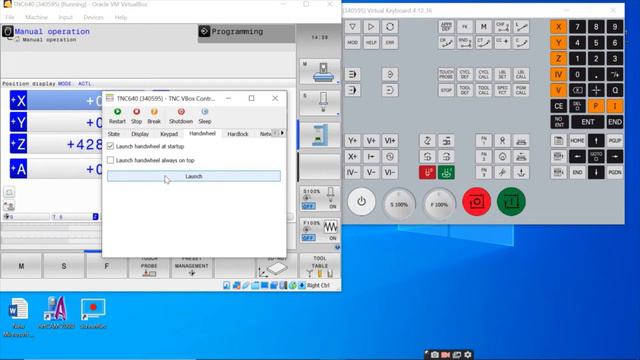Click the ENT key

[587, 122]
